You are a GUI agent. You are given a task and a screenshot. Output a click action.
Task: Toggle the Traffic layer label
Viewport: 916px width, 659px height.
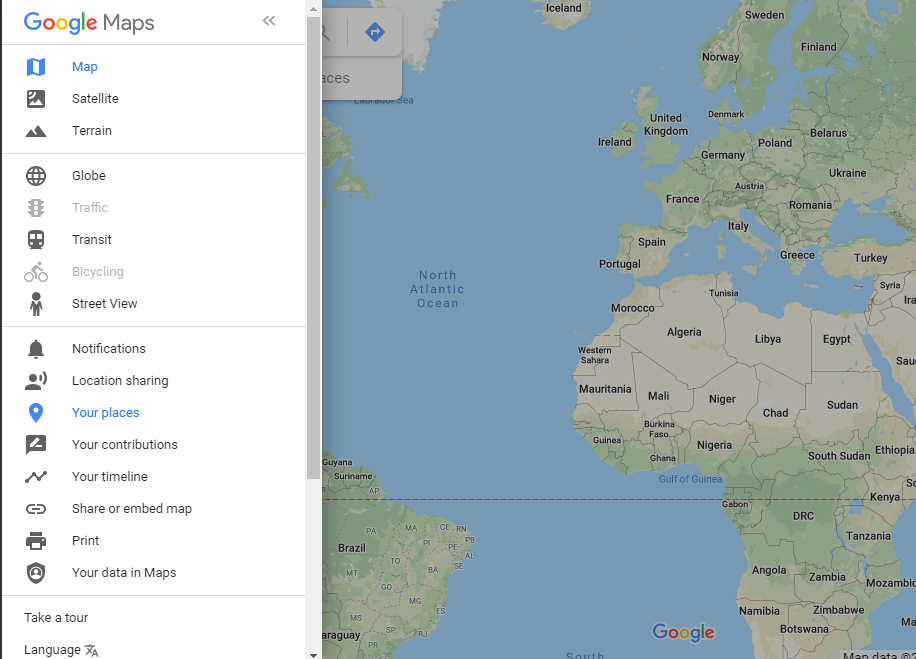(x=90, y=208)
